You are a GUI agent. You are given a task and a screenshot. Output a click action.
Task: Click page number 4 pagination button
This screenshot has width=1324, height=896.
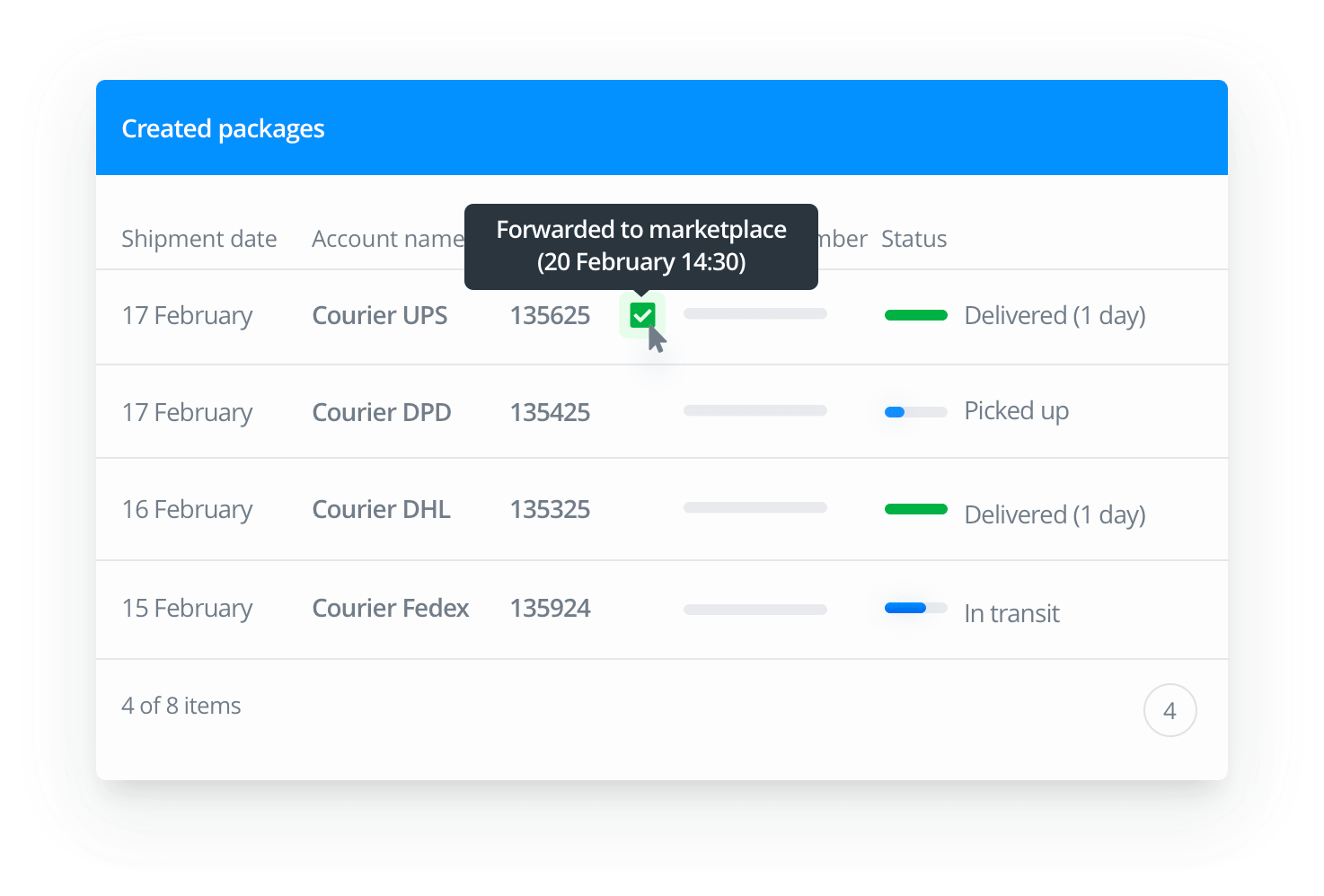(x=1170, y=711)
